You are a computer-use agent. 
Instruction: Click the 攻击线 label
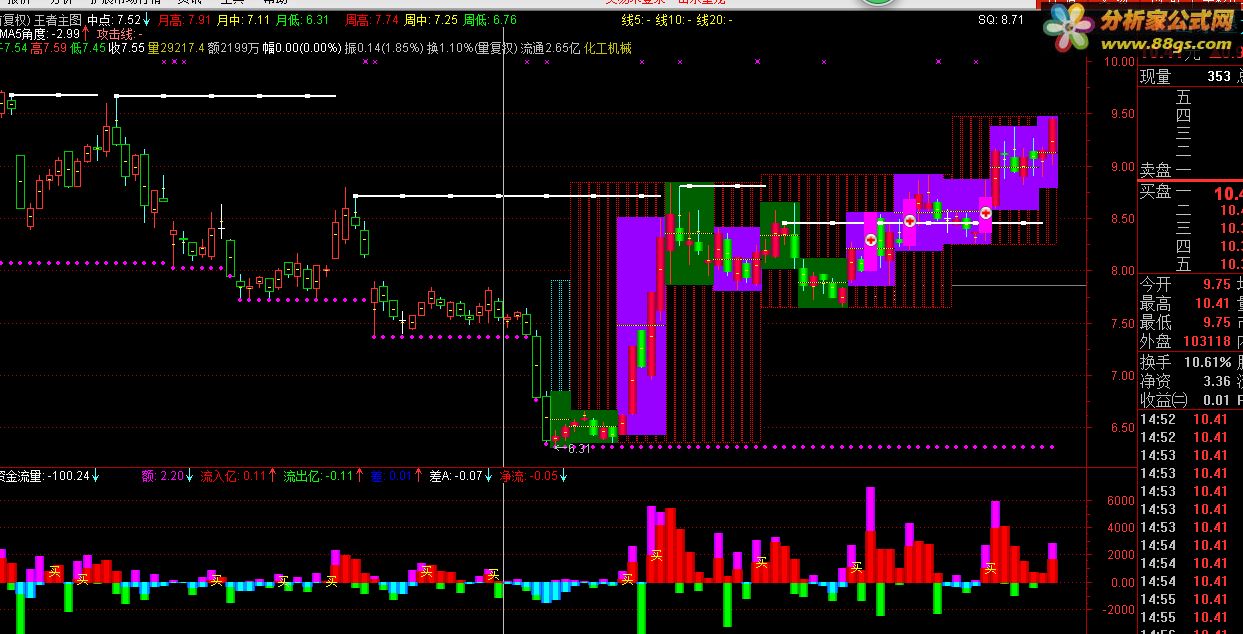click(x=119, y=33)
